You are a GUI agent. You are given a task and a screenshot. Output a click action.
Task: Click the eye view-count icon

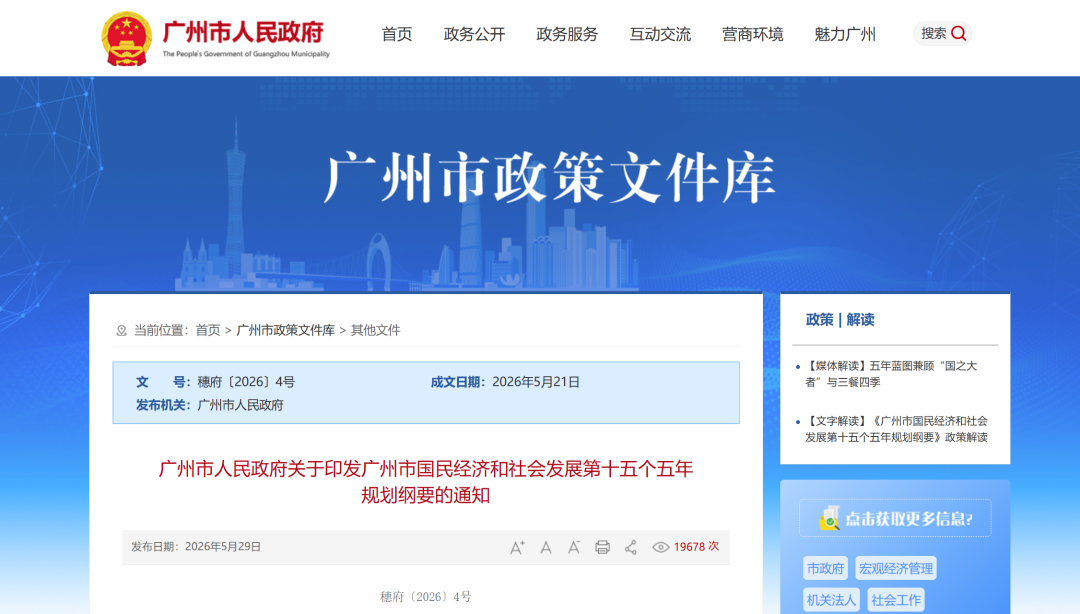[x=661, y=547]
